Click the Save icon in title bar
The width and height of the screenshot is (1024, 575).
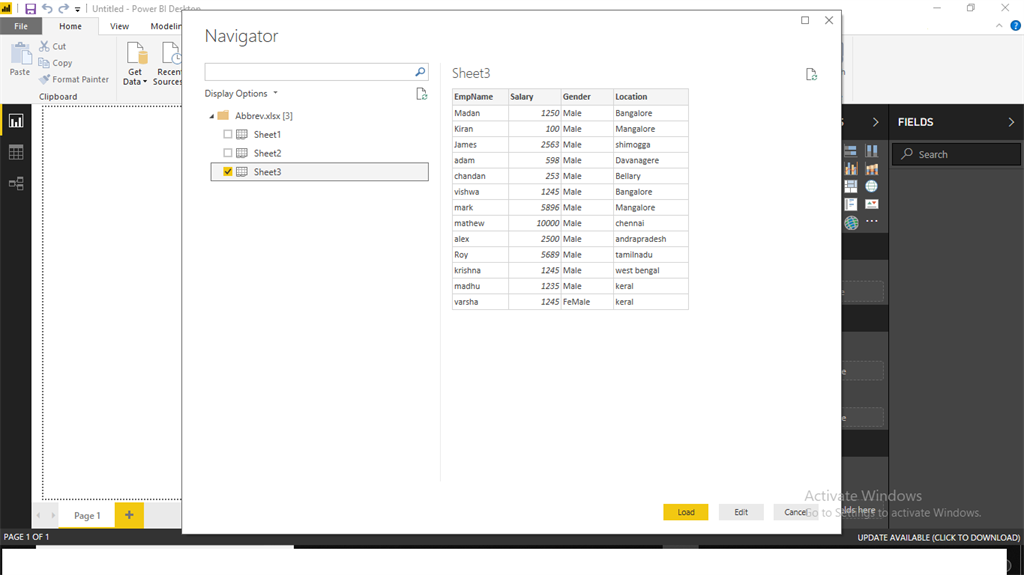point(30,8)
